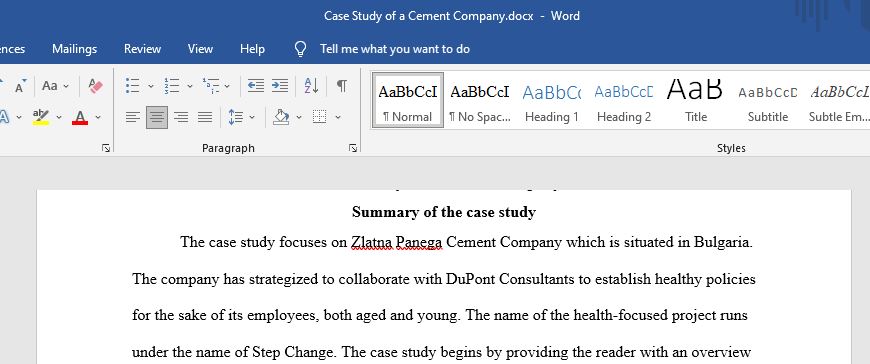Image resolution: width=870 pixels, height=364 pixels.
Task: Click the Shading paint bucket icon
Action: pos(281,117)
